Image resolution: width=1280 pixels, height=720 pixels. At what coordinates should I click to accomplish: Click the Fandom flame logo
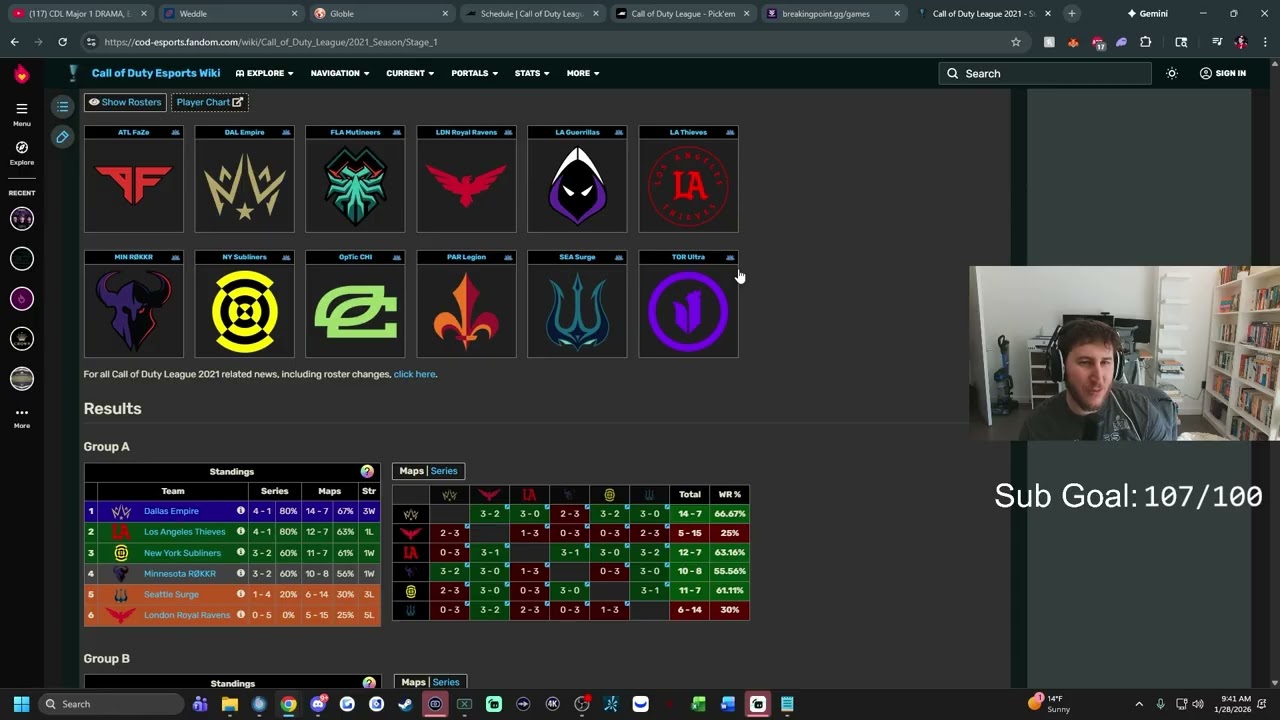coord(22,74)
